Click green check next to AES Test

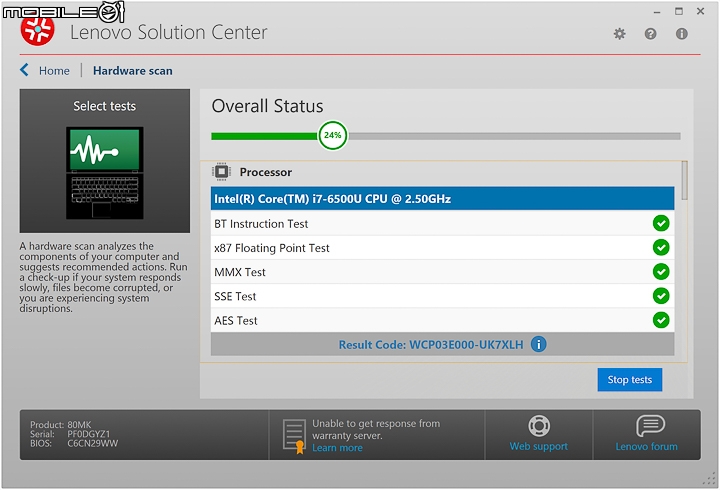coord(661,320)
